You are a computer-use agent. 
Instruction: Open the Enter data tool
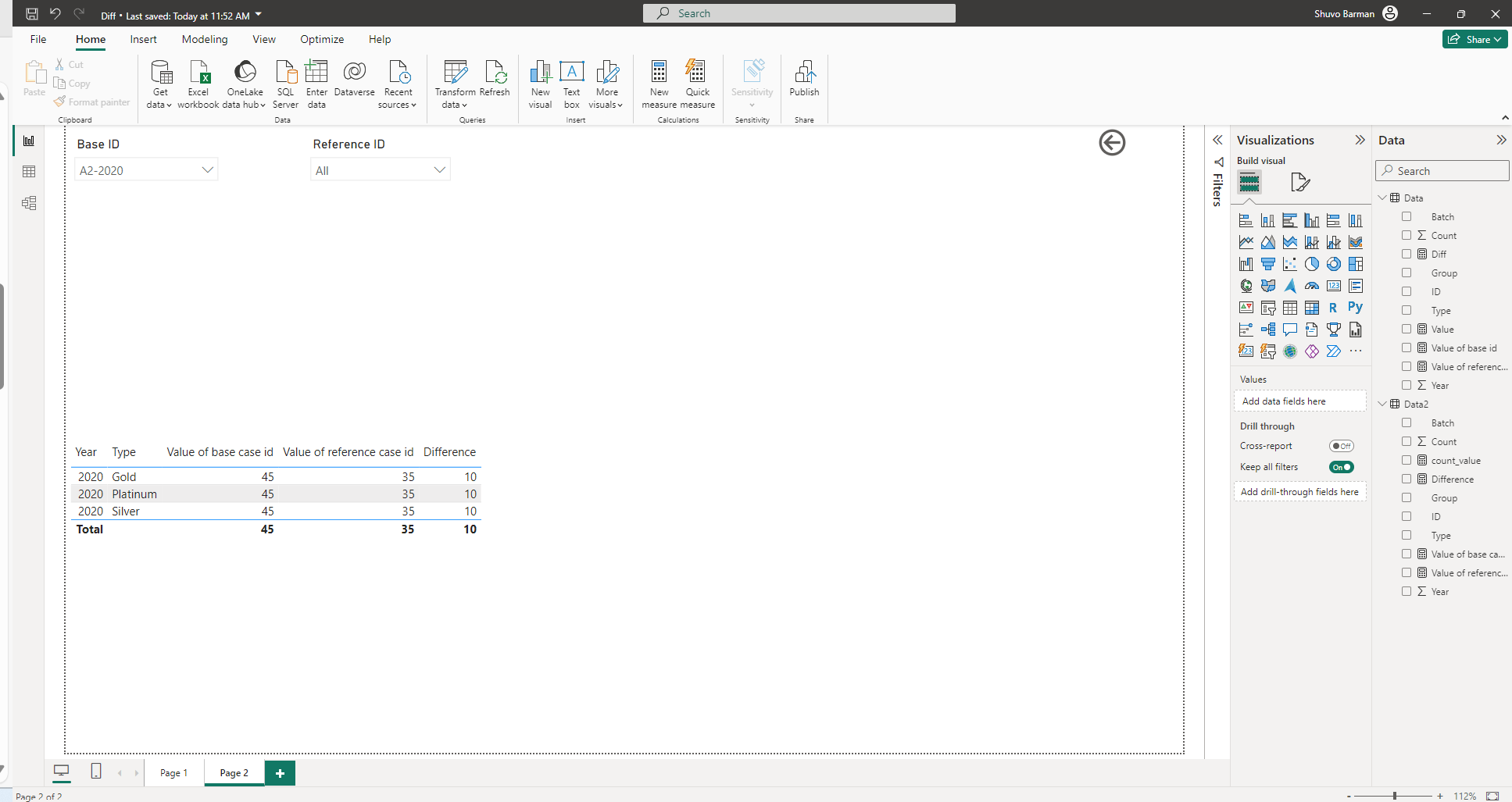[316, 84]
